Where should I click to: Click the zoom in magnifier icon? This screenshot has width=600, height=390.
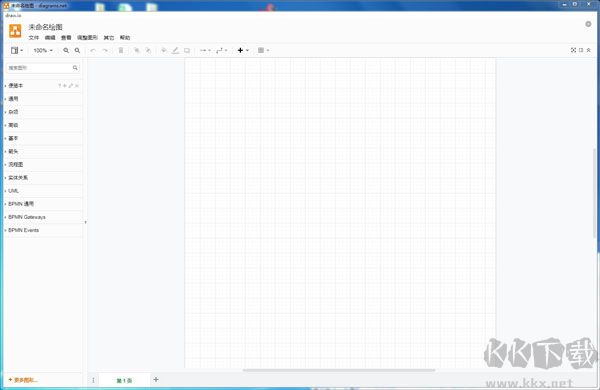point(66,50)
